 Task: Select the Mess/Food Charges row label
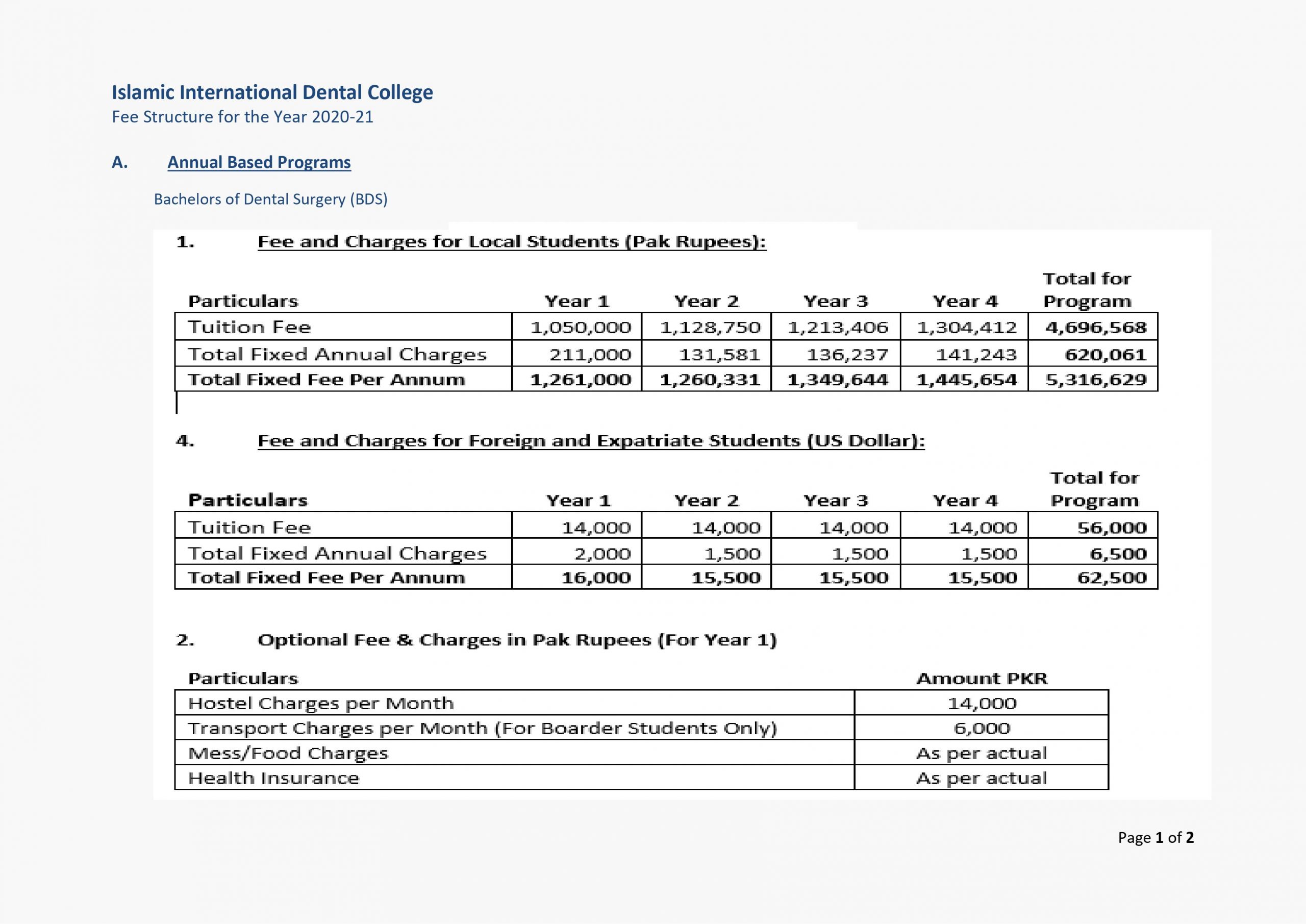pyautogui.click(x=288, y=753)
